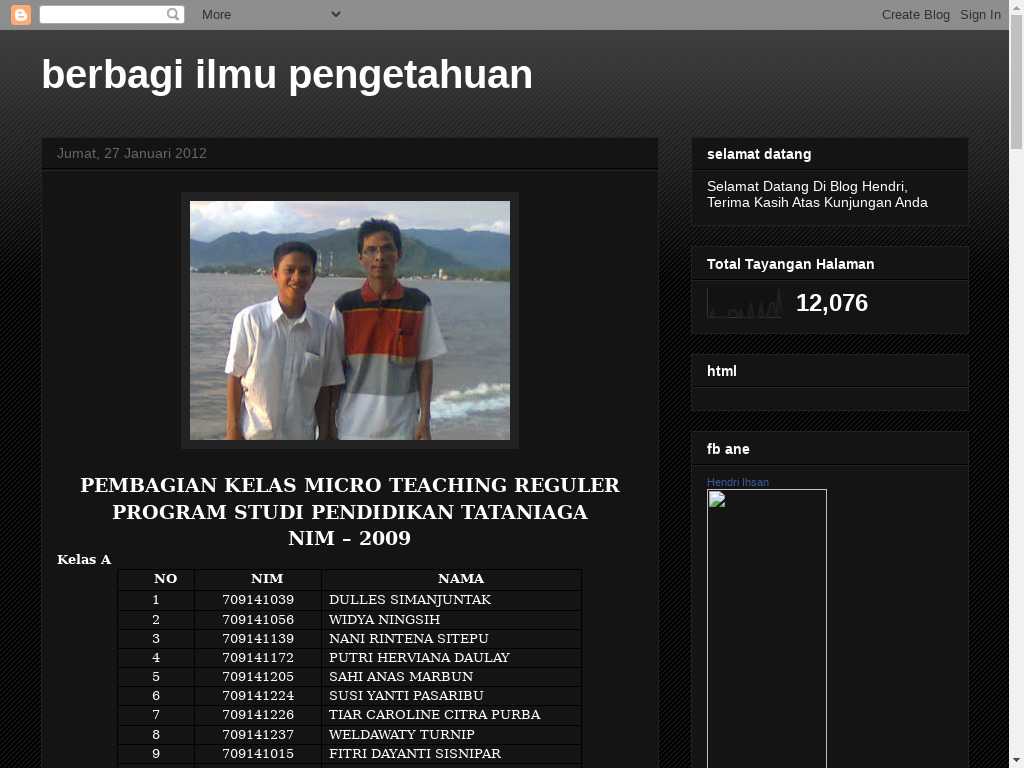Click the 'Kelas A' label
Viewport: 1024px width, 768px height.
[x=84, y=560]
